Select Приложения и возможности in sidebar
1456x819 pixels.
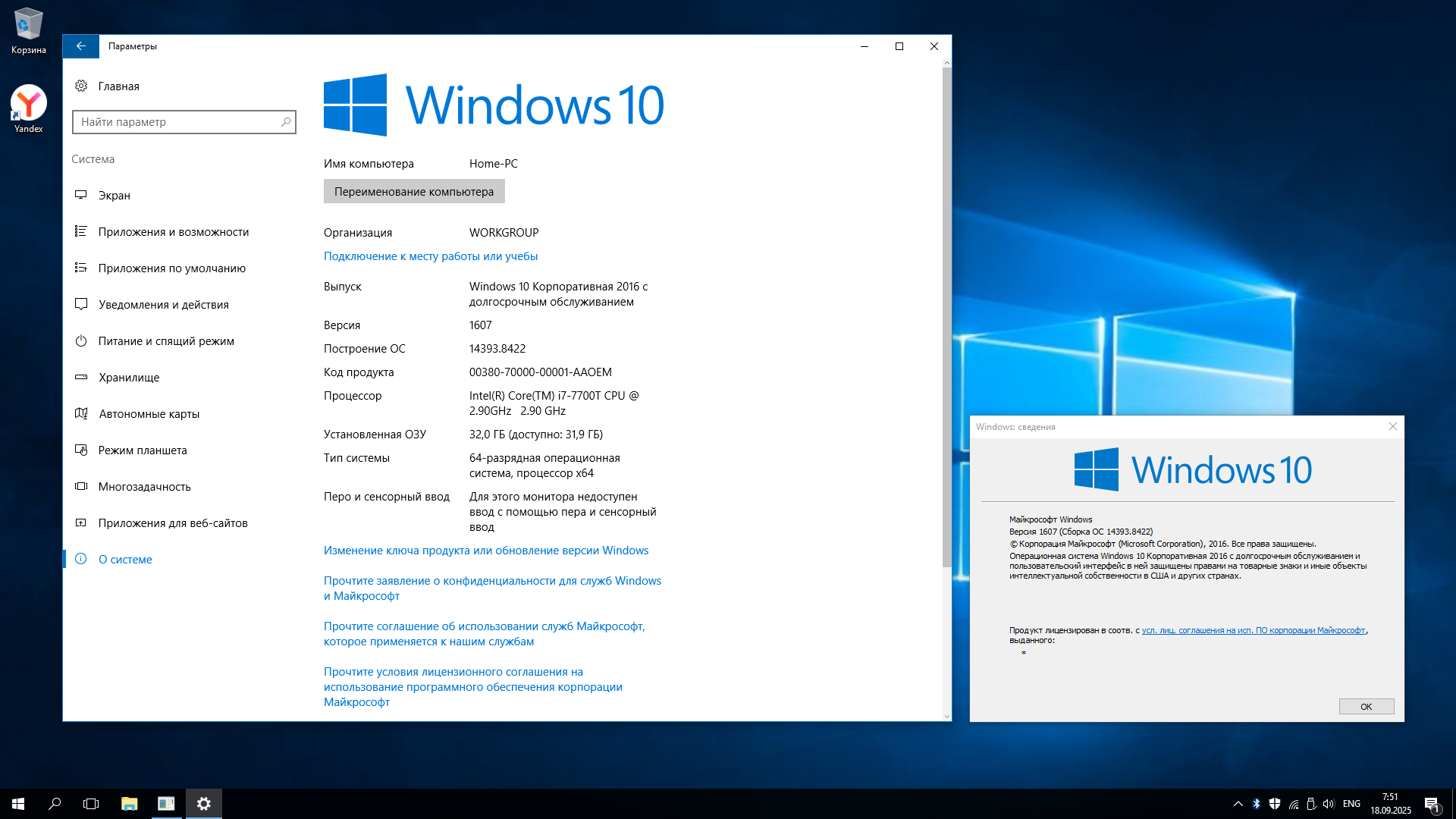click(x=173, y=232)
